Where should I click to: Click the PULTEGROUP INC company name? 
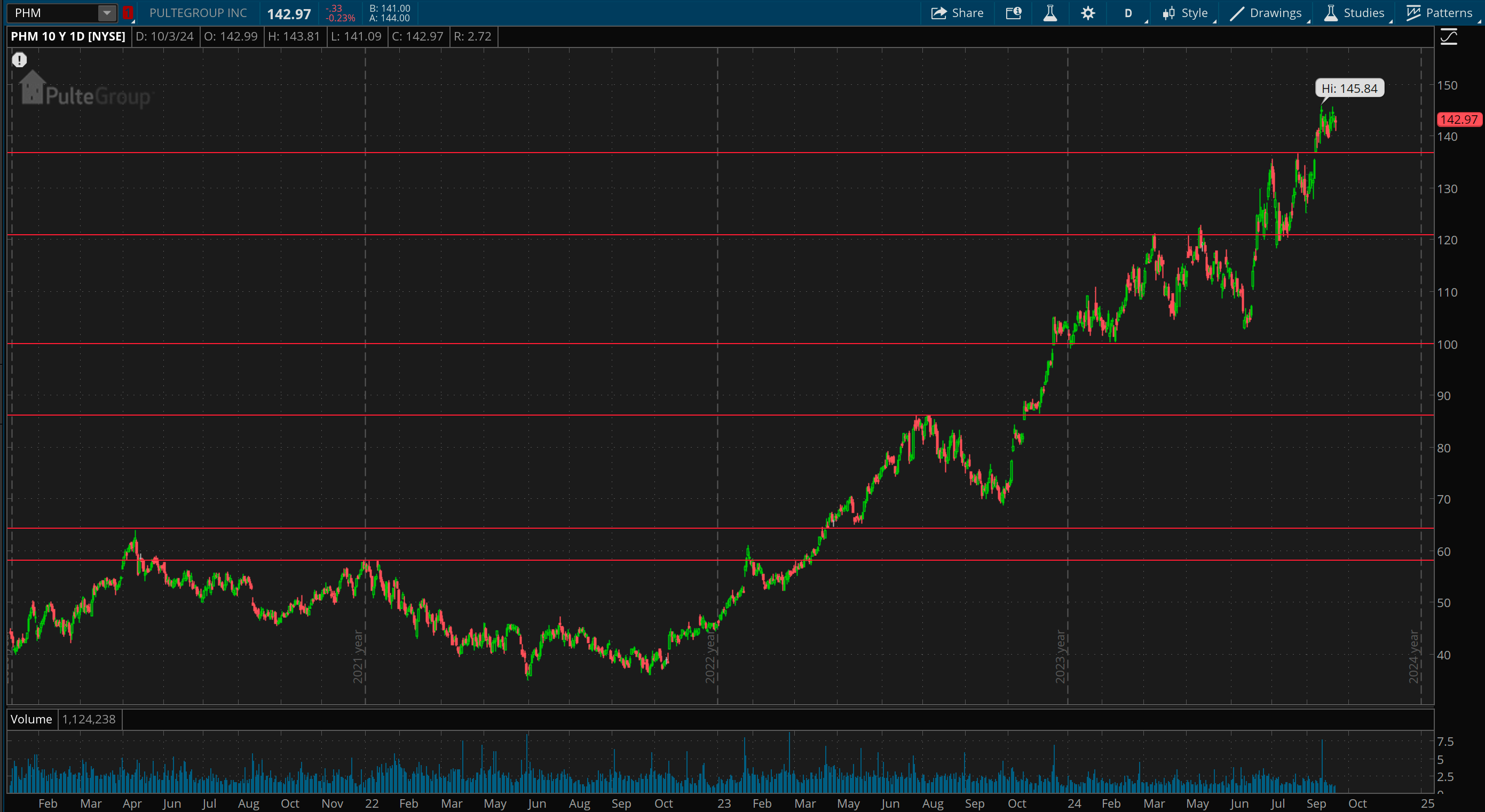pos(198,13)
